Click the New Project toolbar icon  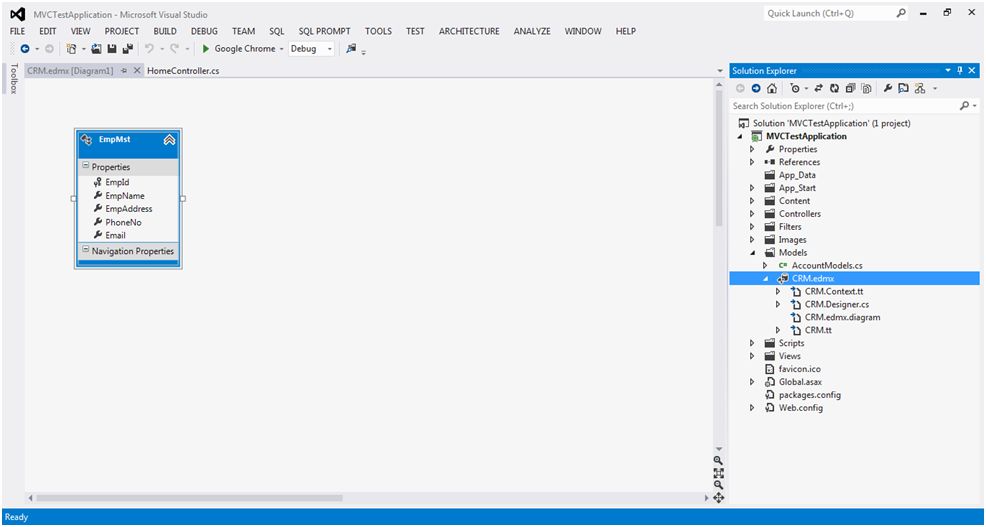point(71,48)
